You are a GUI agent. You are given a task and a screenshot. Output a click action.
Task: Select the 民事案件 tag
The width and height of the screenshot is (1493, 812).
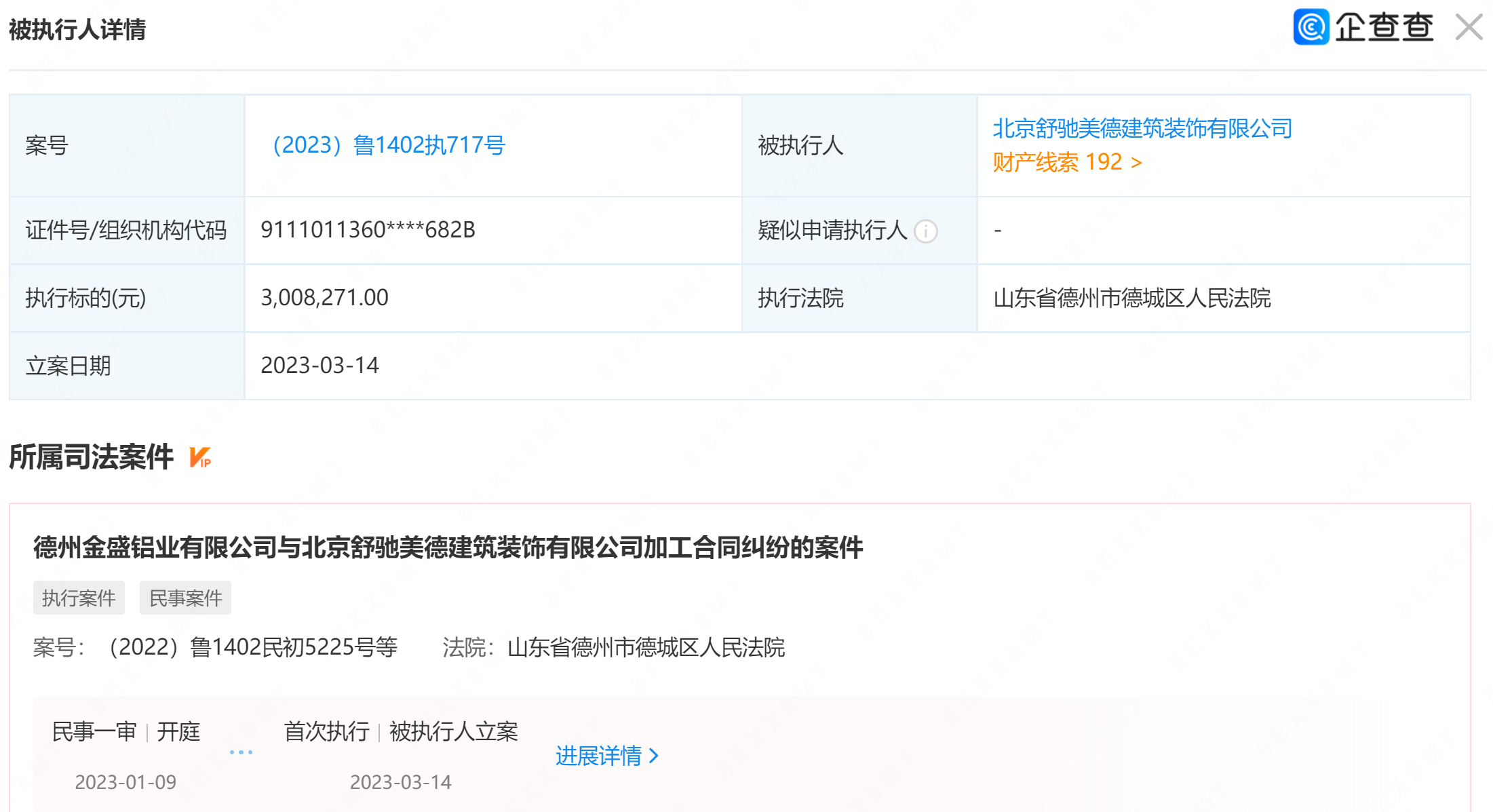[x=185, y=598]
